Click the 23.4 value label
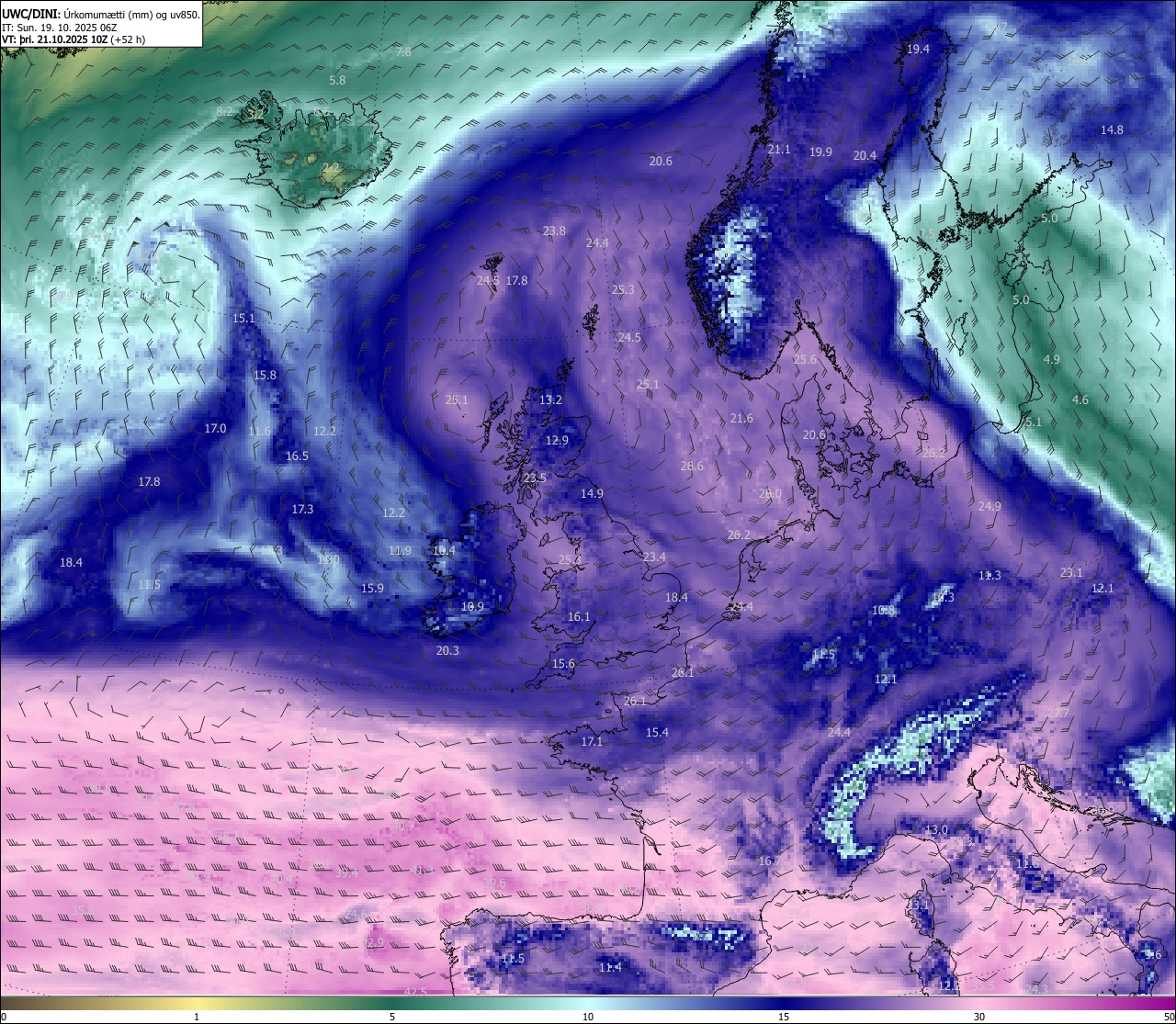The height and width of the screenshot is (1024, 1176). point(654,557)
